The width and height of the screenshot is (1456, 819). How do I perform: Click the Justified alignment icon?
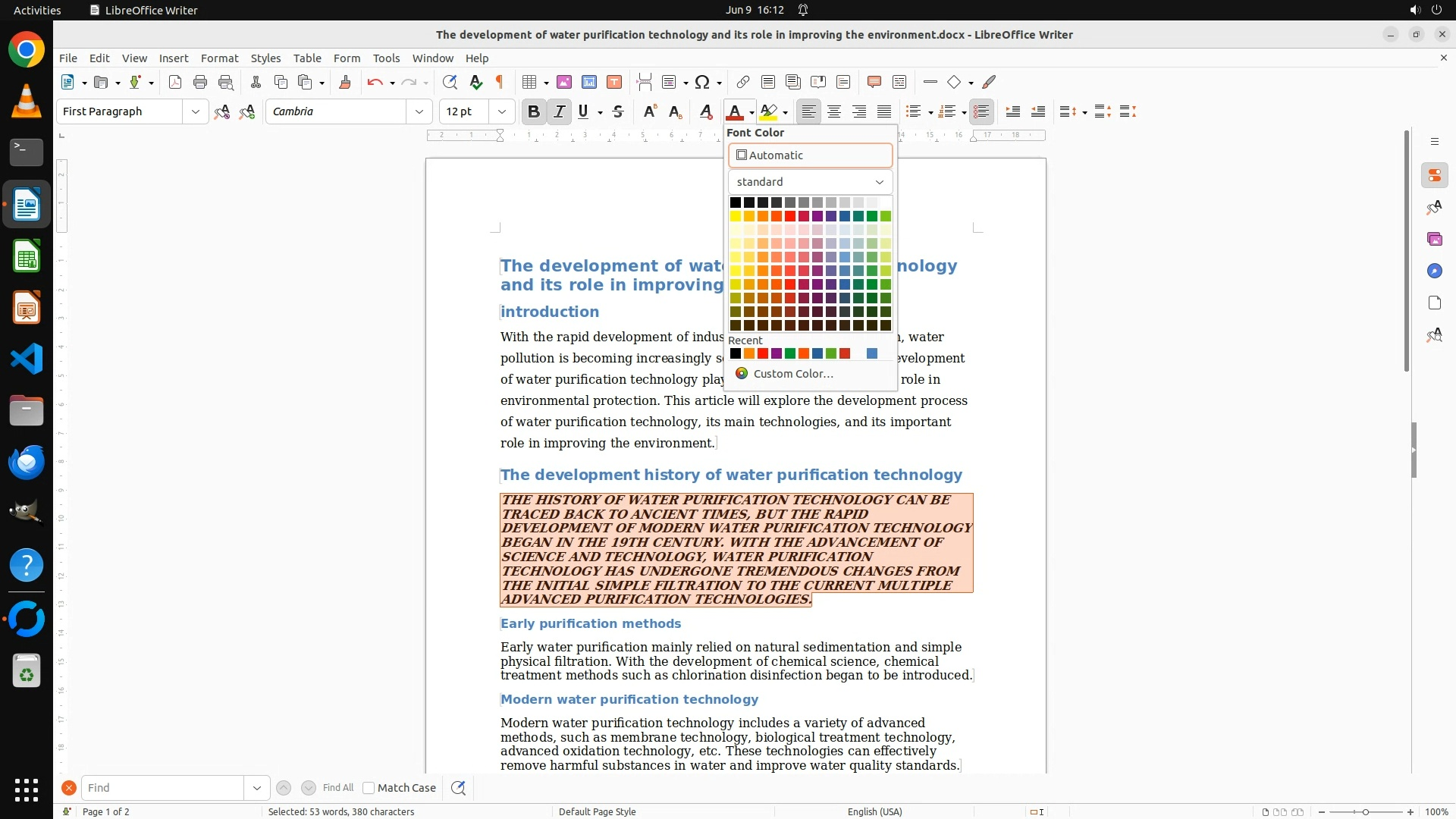click(x=884, y=111)
